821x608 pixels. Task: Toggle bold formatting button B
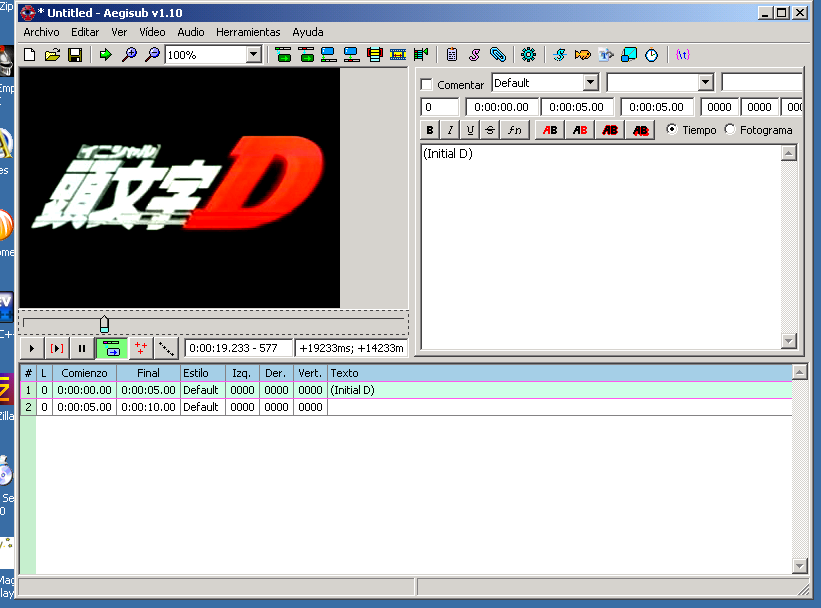coord(430,130)
